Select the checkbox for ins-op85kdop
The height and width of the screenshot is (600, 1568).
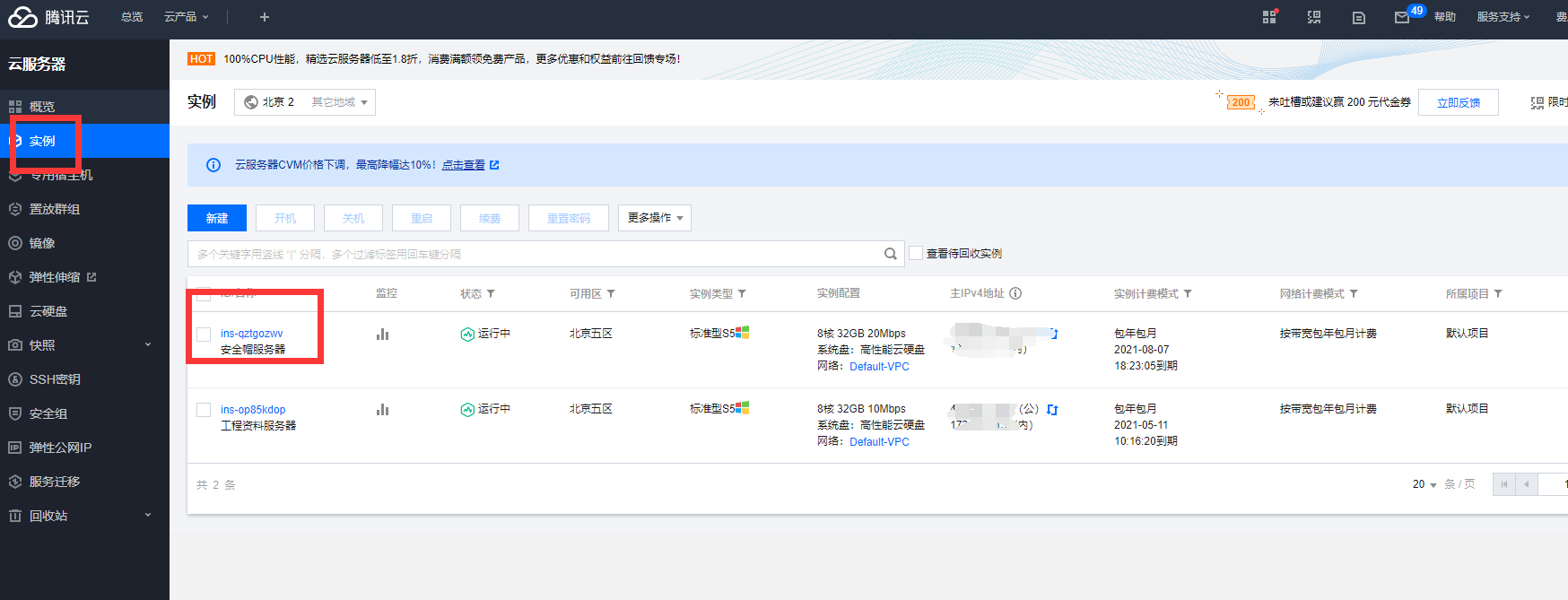(x=204, y=410)
